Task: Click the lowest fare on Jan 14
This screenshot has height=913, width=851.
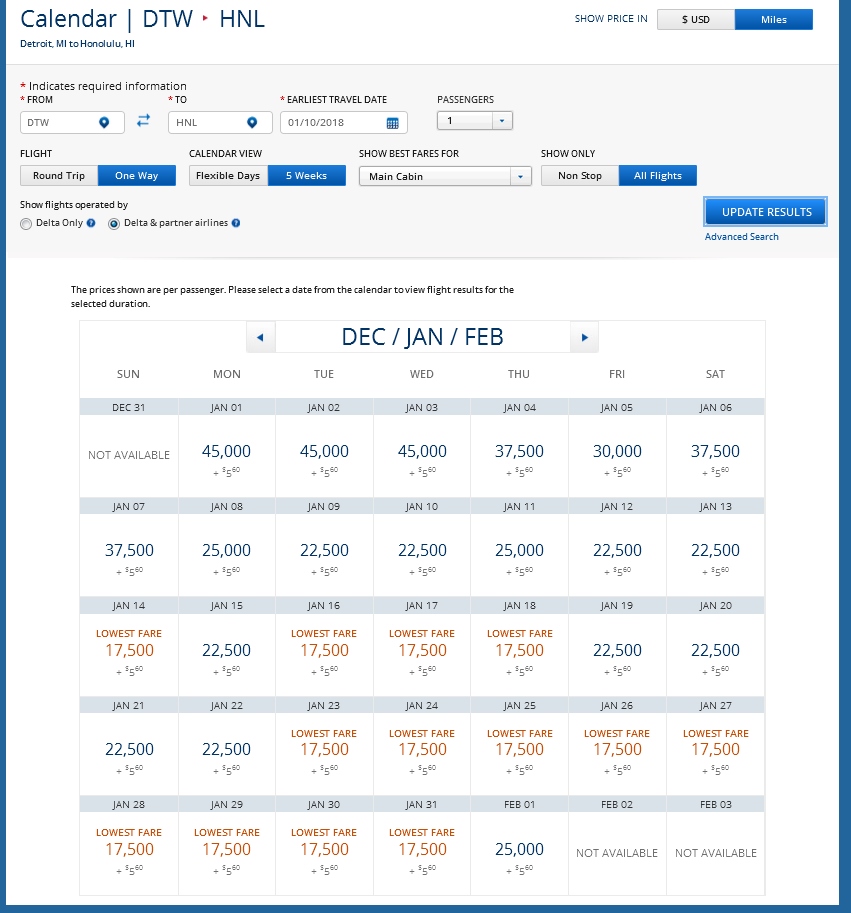Action: click(128, 649)
